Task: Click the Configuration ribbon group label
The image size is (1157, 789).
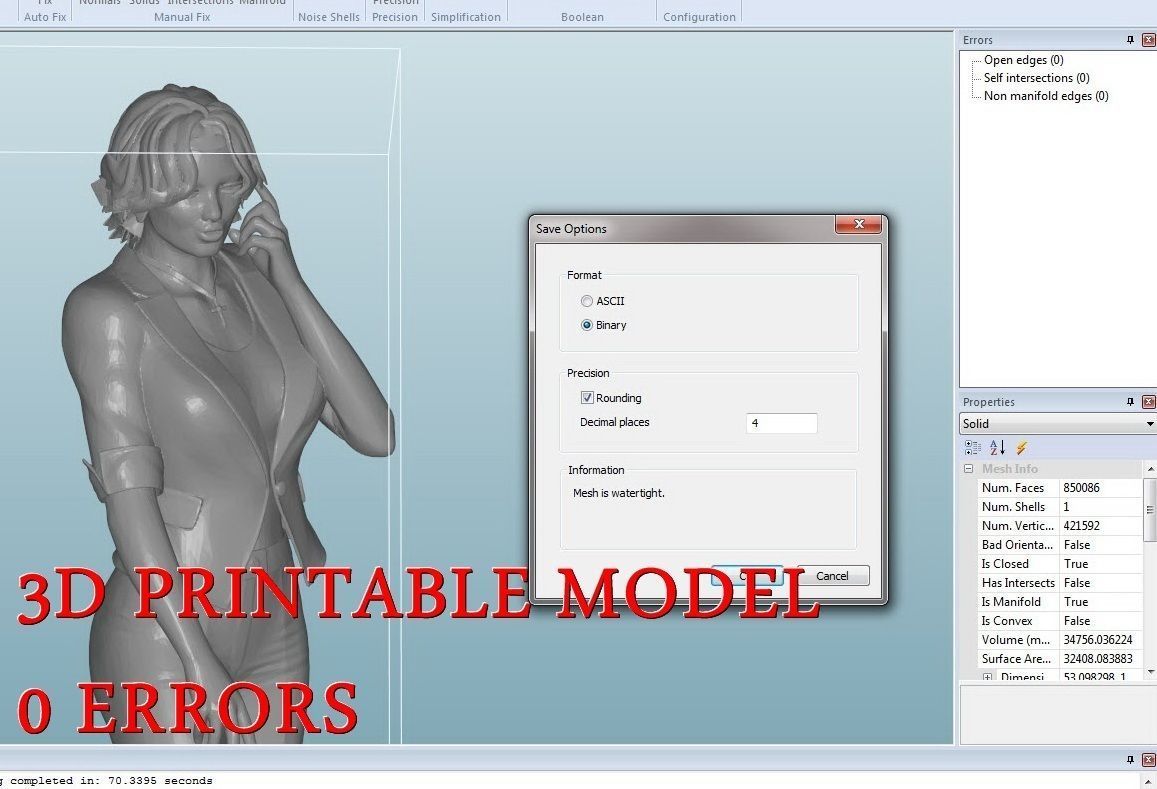Action: [700, 17]
